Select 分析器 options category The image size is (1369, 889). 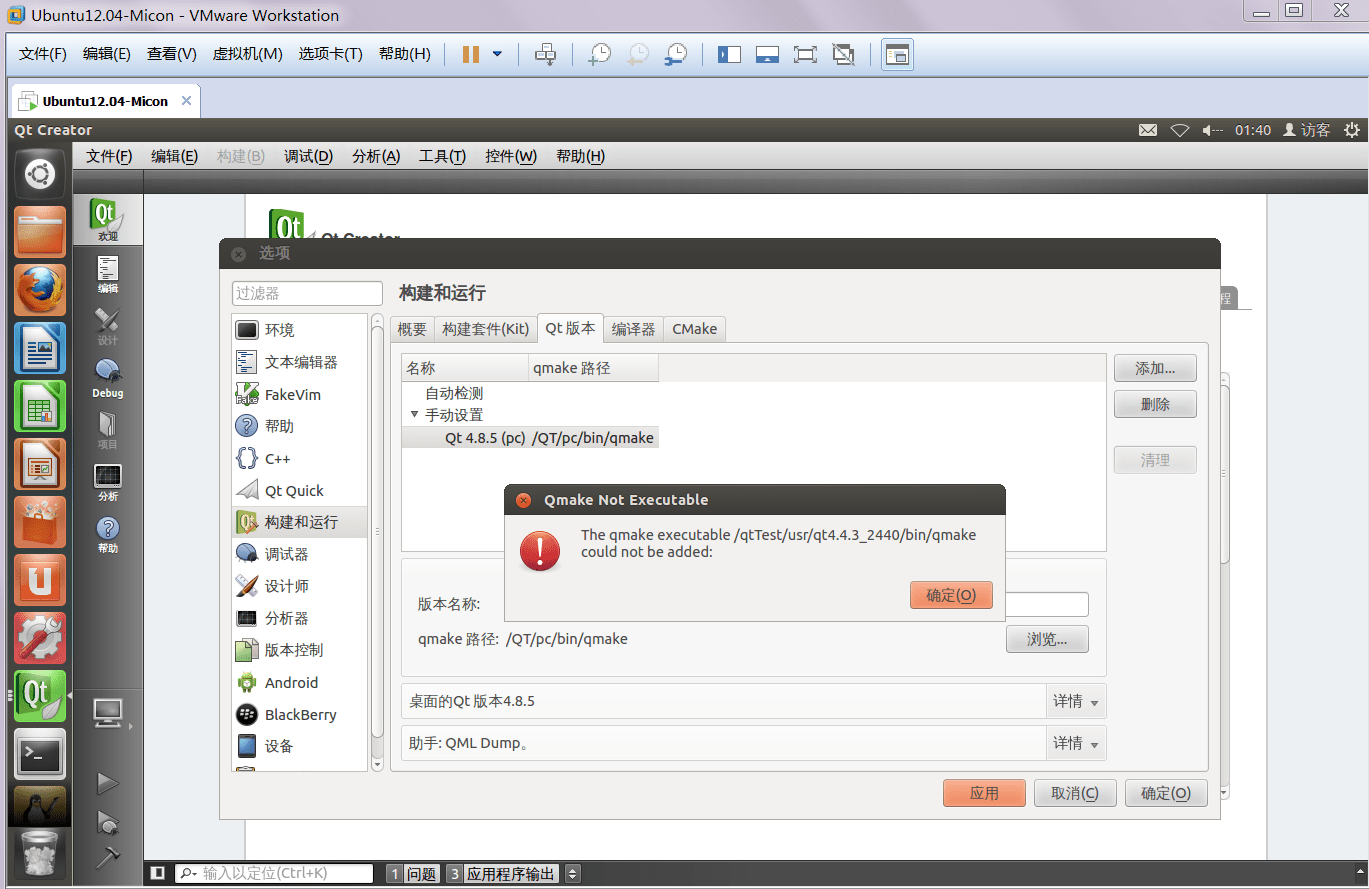[x=299, y=618]
